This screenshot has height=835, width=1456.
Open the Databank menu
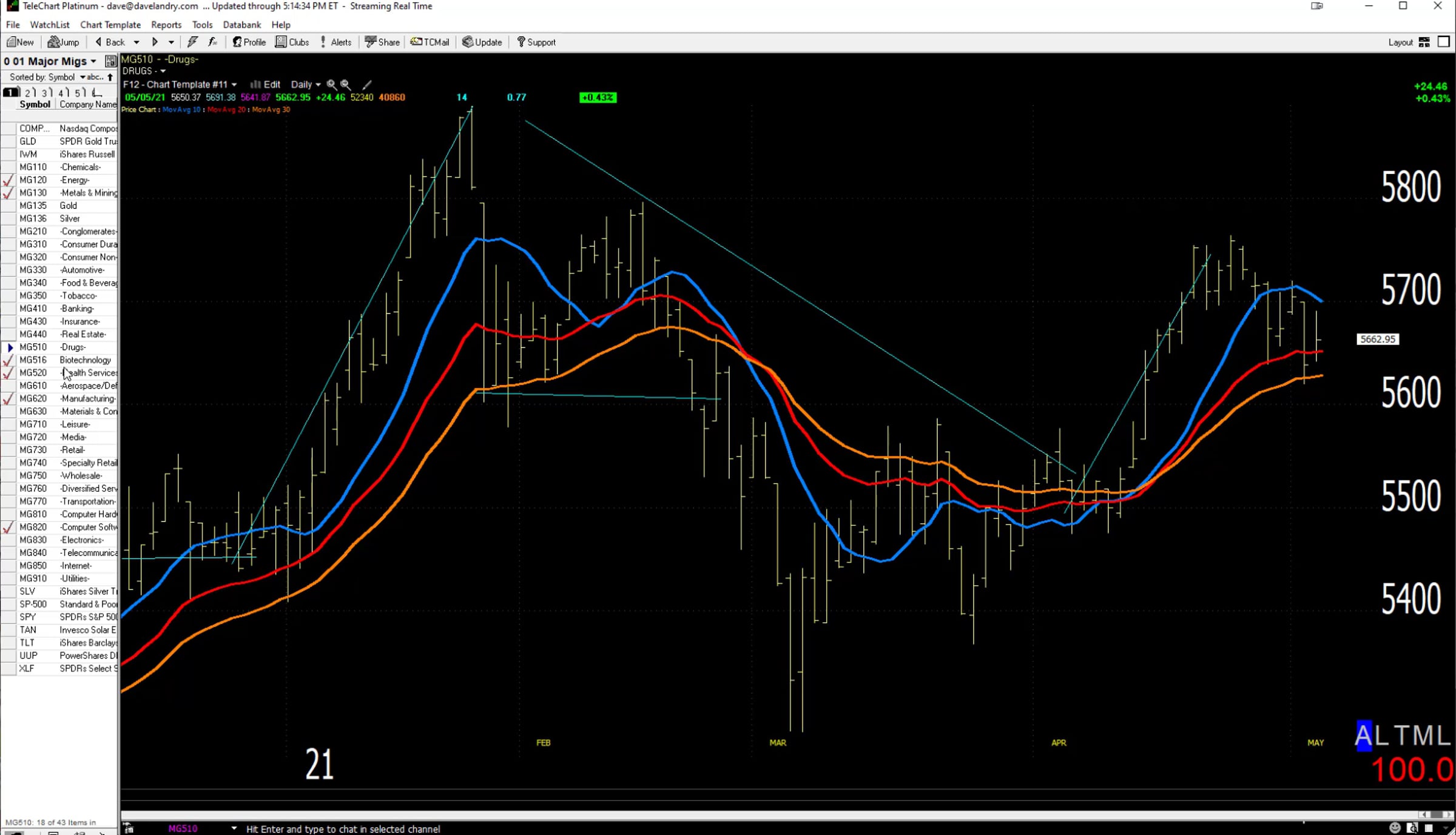click(x=241, y=24)
